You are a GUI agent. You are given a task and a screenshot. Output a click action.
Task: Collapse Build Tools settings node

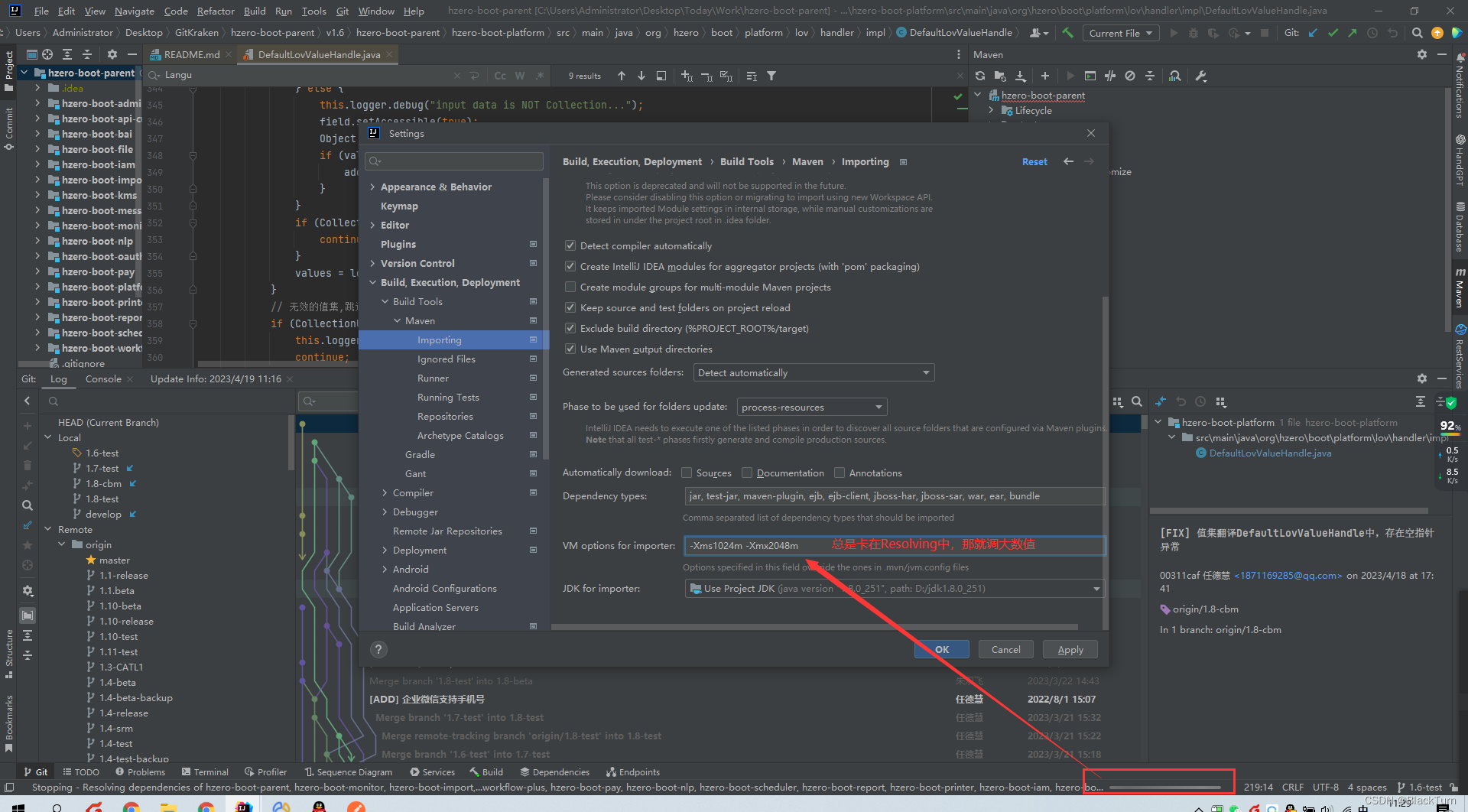[x=385, y=301]
